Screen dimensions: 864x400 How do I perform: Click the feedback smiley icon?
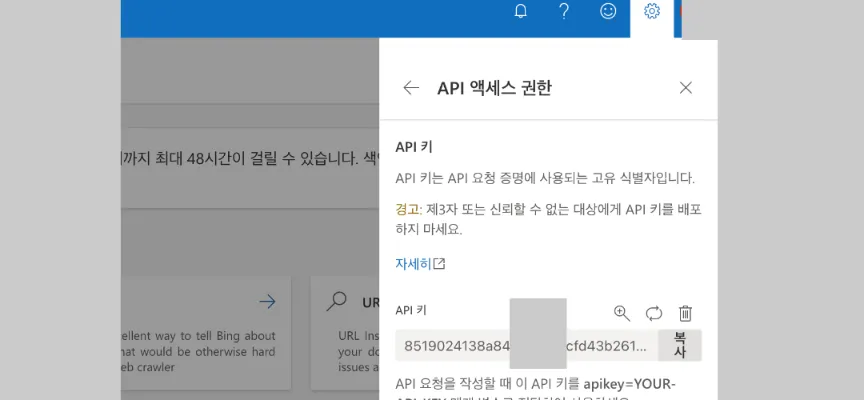point(608,11)
